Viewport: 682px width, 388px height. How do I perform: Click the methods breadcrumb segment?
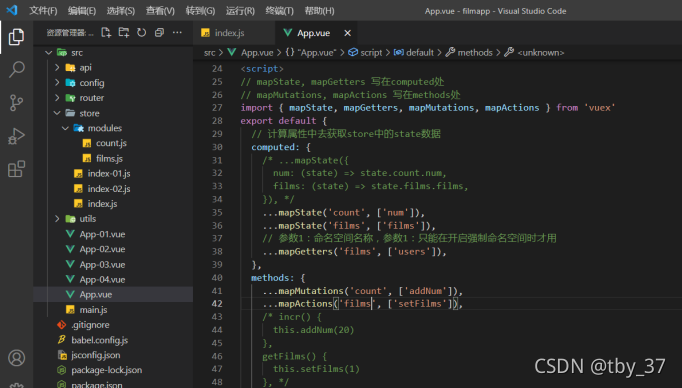[469, 53]
